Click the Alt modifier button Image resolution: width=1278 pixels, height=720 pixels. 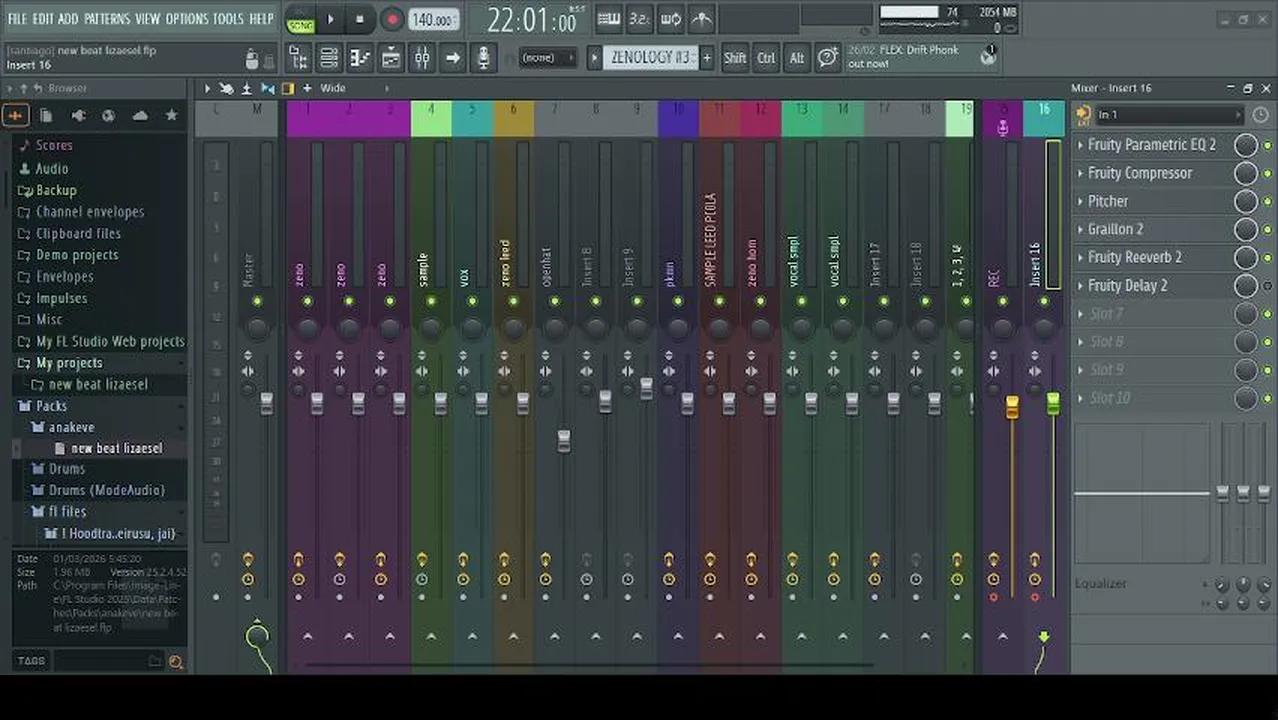tap(797, 58)
